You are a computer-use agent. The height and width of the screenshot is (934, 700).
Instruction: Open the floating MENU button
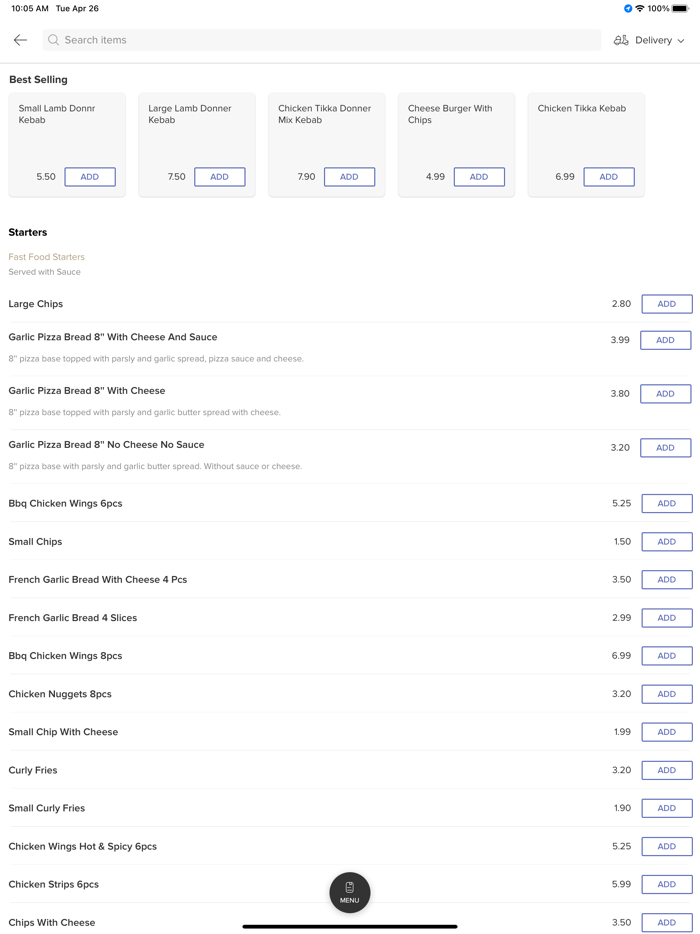350,892
